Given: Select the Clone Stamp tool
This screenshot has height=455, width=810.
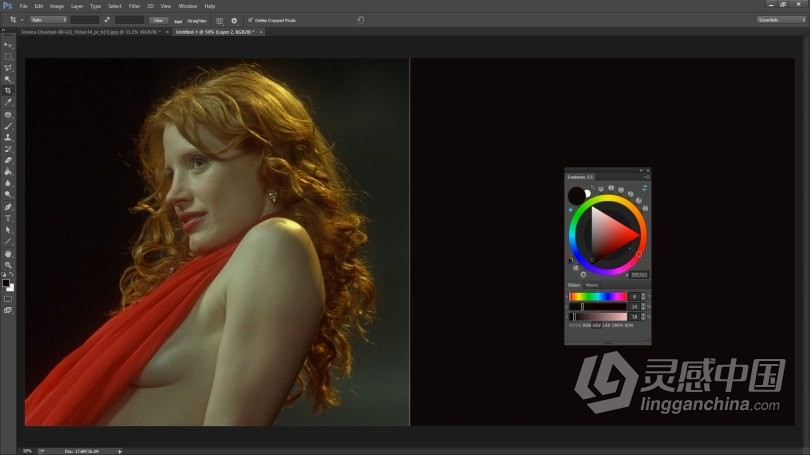Looking at the screenshot, I should click(x=8, y=137).
